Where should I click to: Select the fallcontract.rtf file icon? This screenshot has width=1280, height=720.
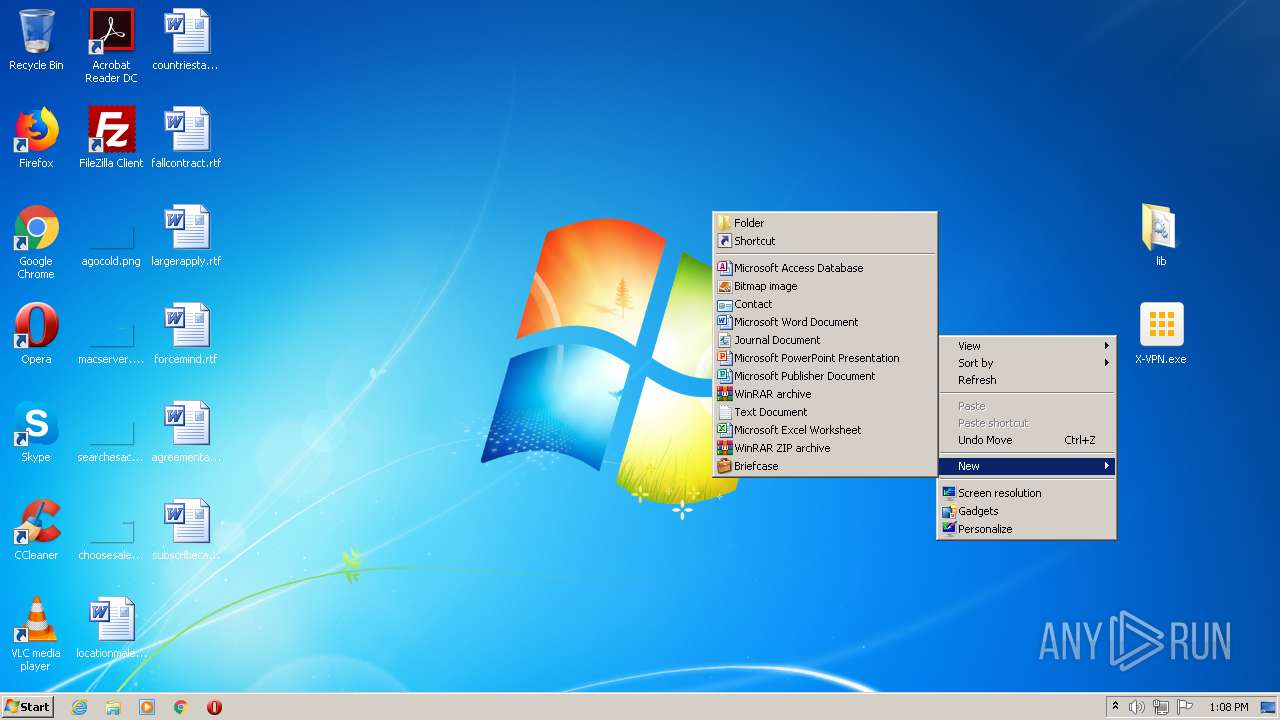186,138
